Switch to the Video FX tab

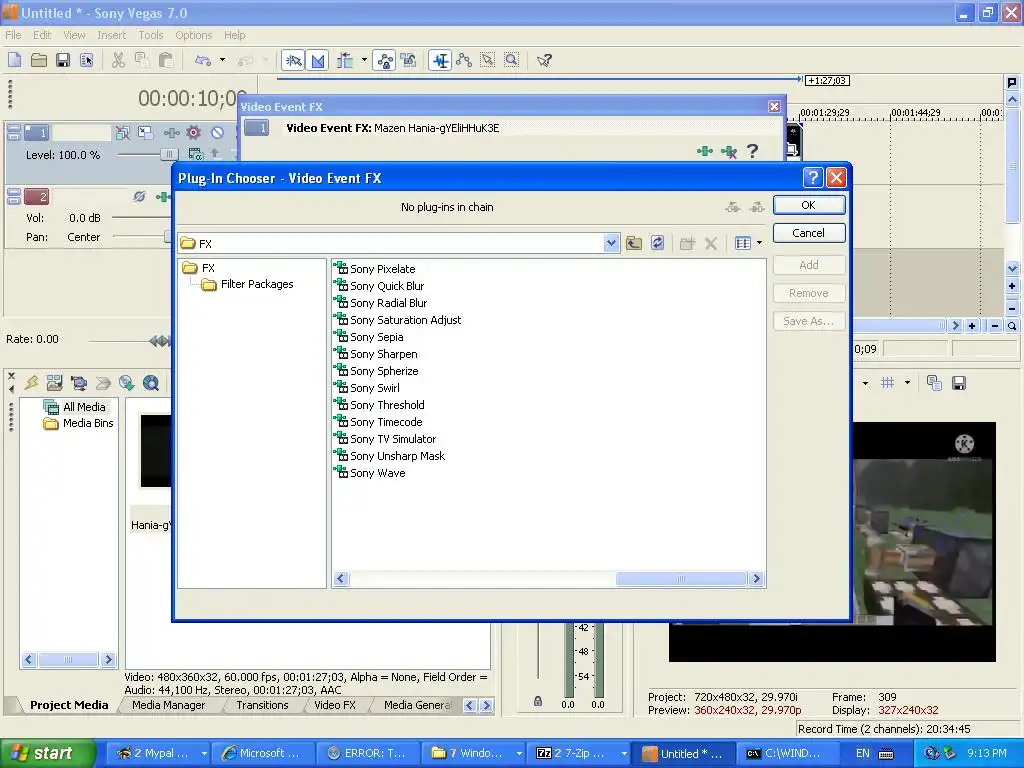pos(335,705)
